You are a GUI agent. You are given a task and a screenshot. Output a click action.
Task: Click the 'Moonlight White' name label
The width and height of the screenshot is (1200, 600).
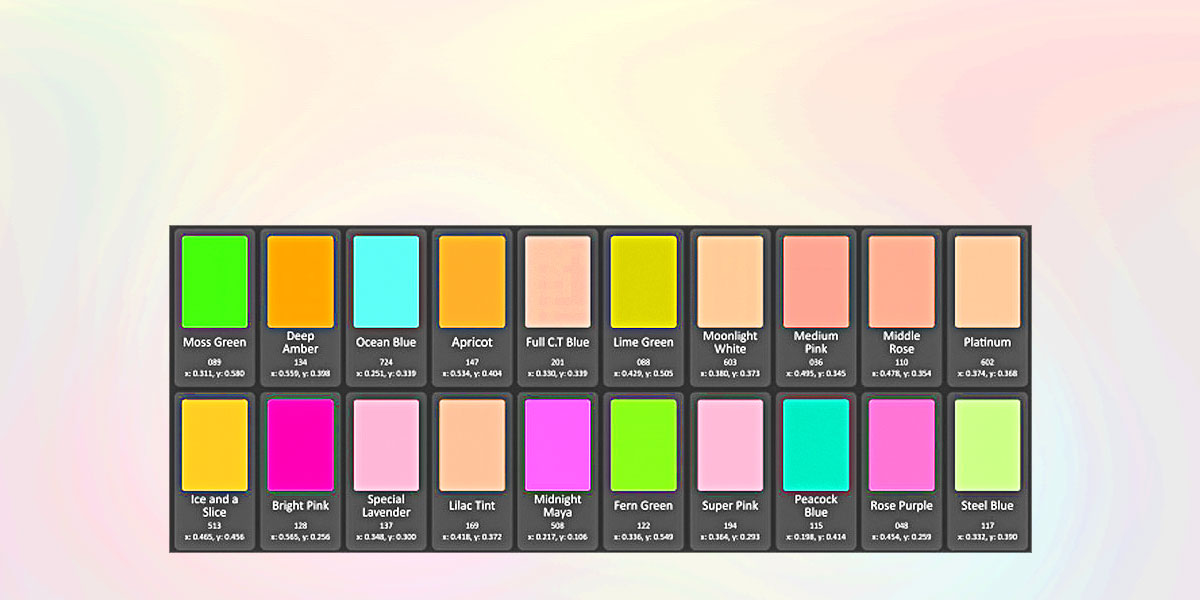click(730, 342)
